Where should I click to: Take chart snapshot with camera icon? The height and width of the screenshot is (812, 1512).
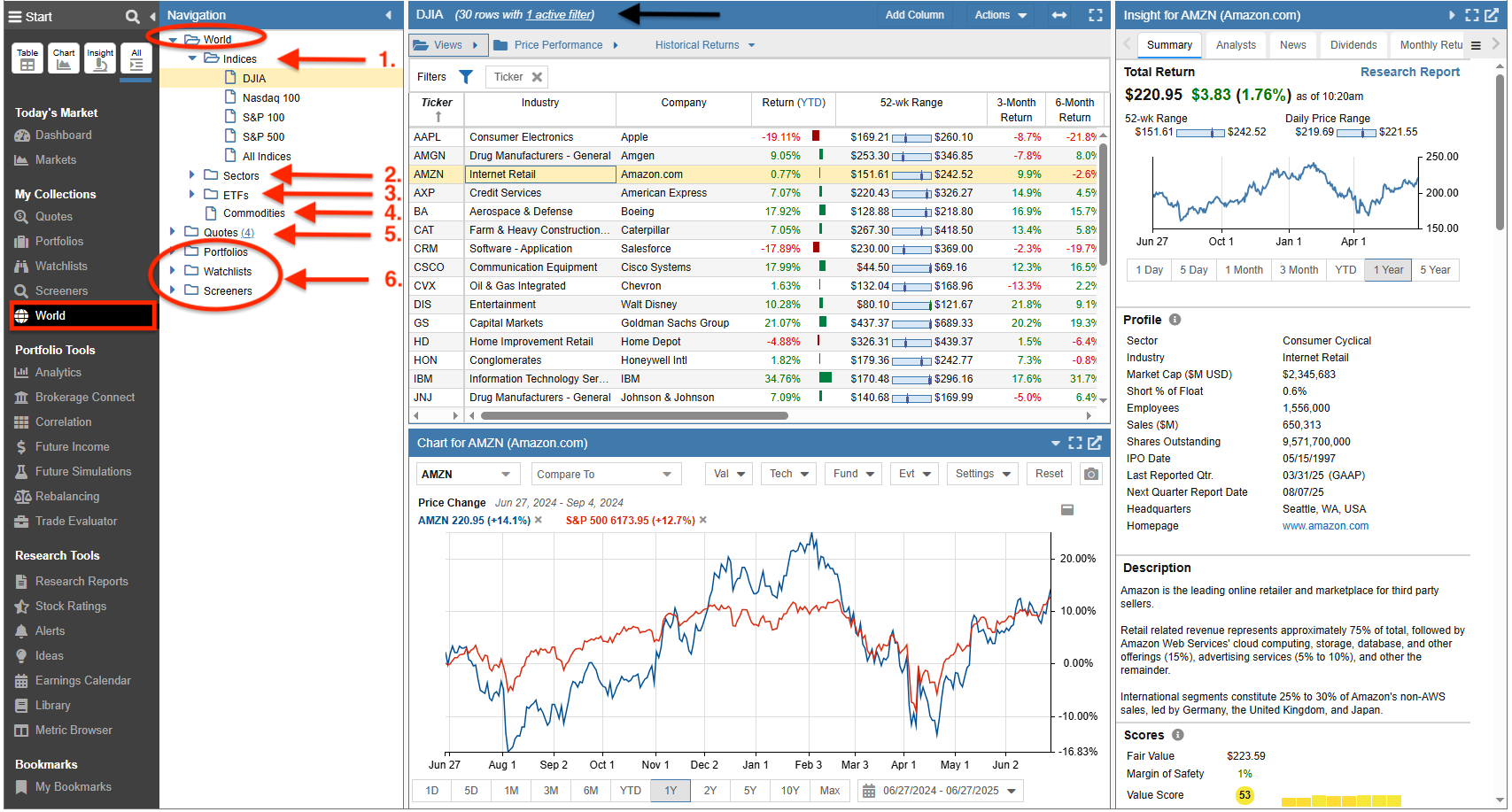[x=1091, y=474]
